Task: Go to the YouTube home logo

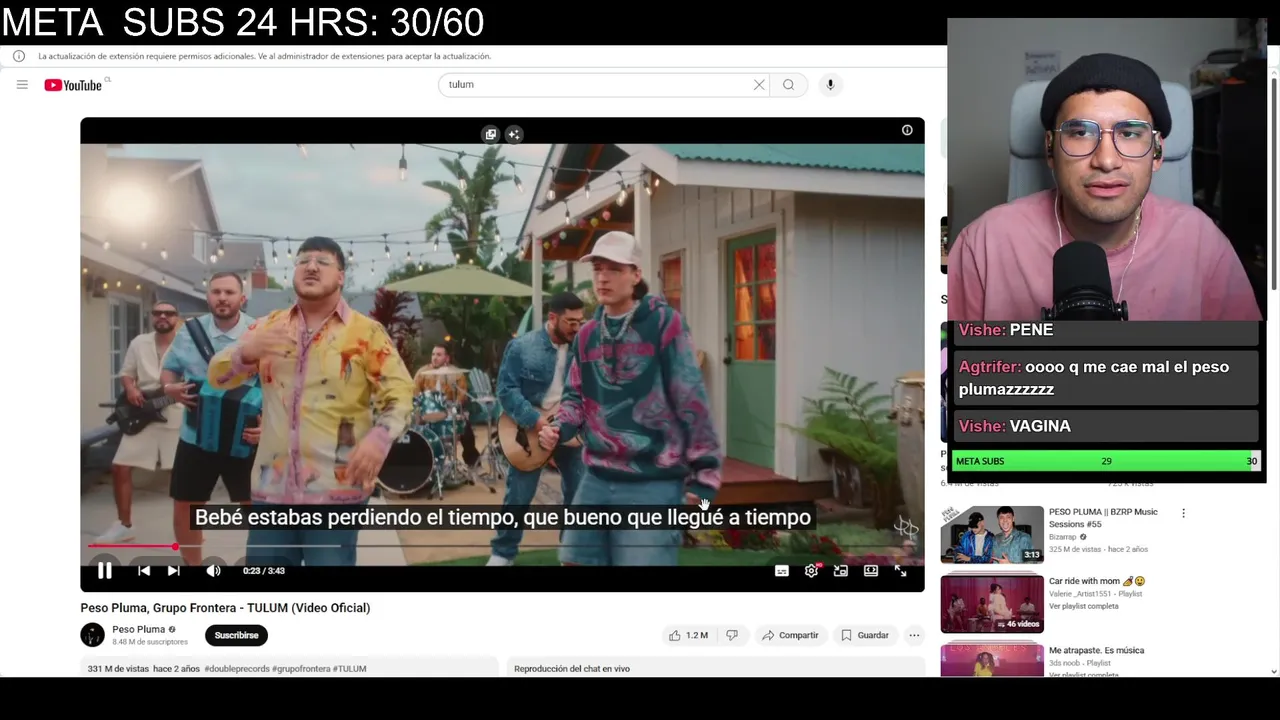Action: [74, 85]
